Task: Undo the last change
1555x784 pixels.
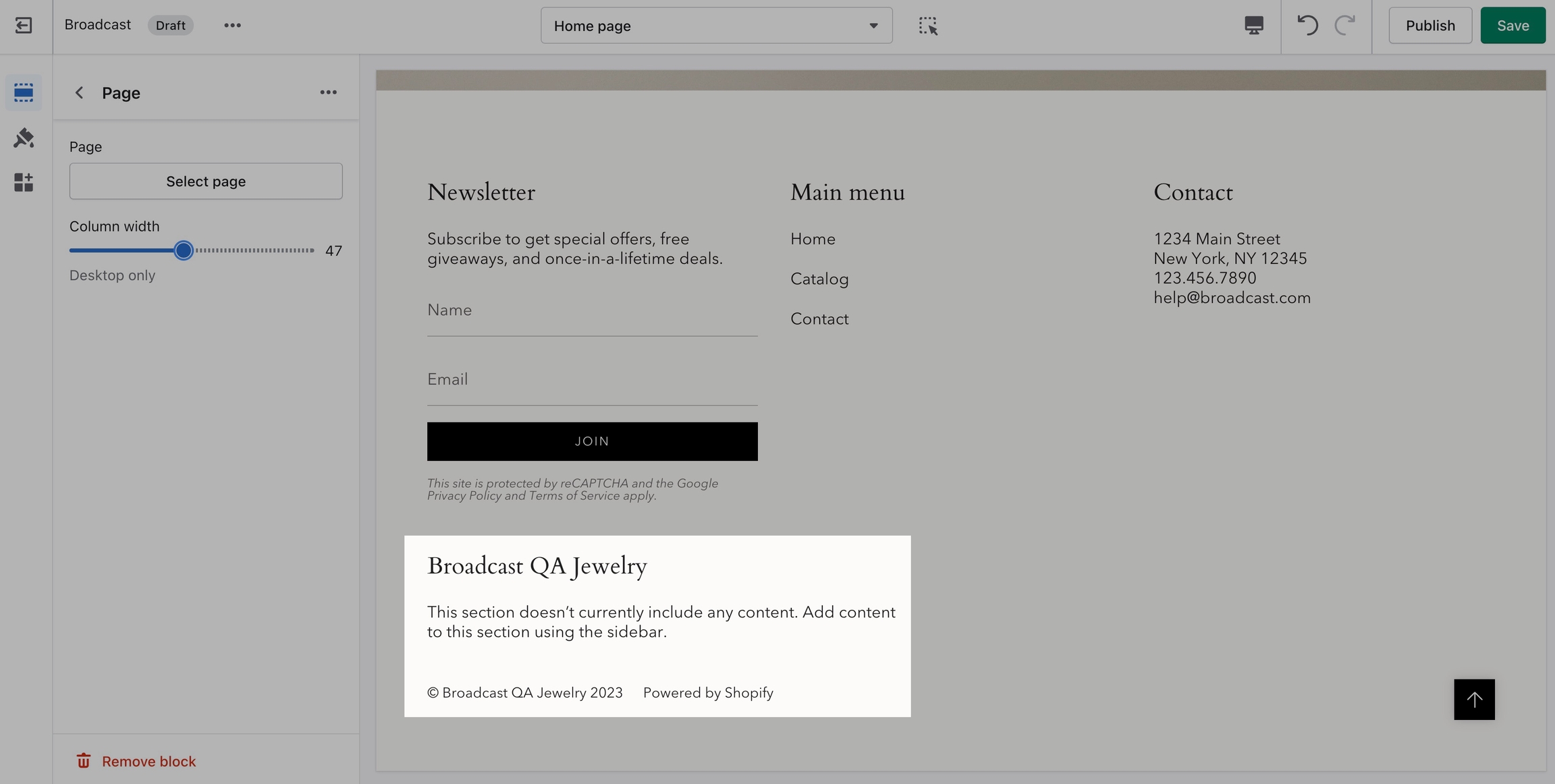Action: (x=1307, y=26)
